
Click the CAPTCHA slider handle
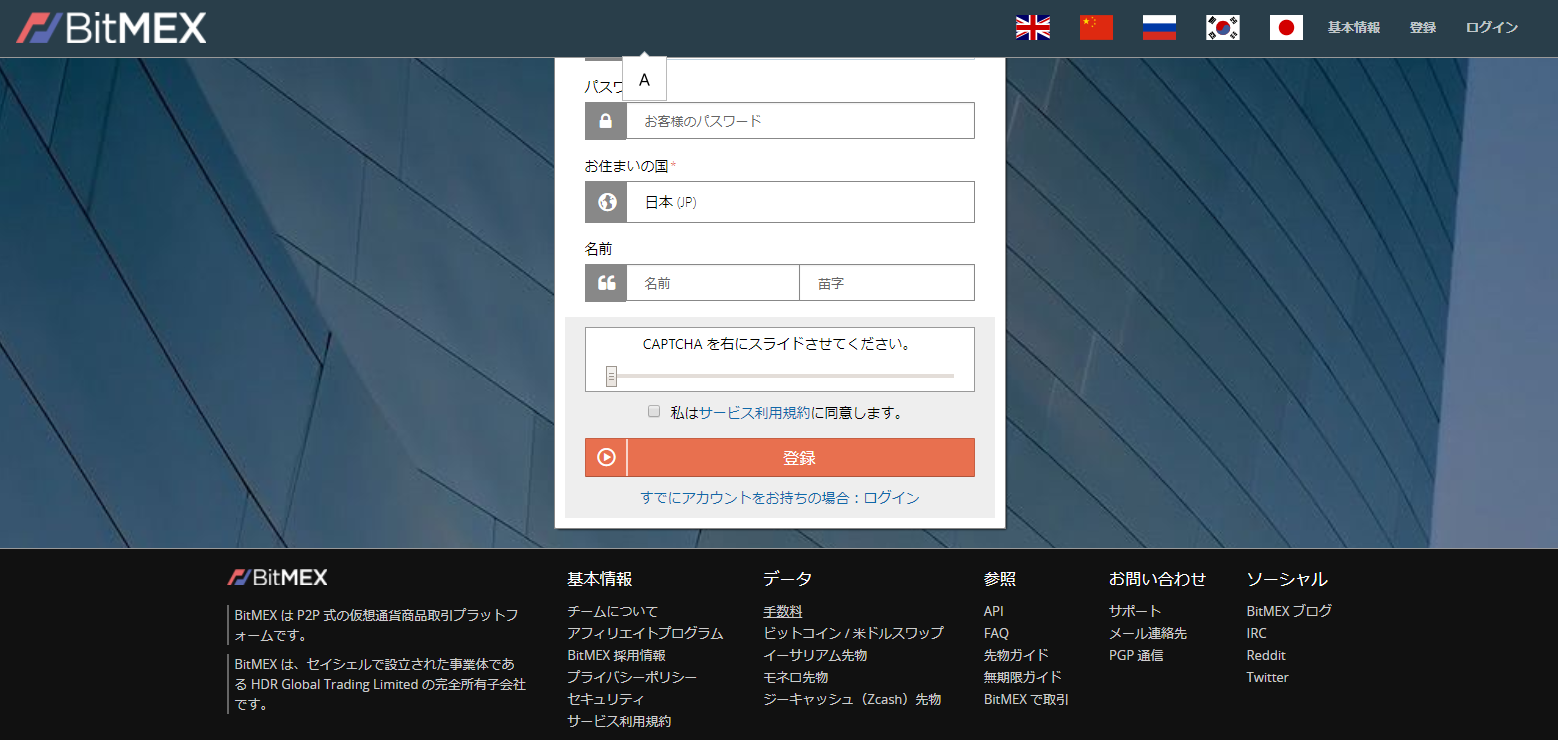611,377
